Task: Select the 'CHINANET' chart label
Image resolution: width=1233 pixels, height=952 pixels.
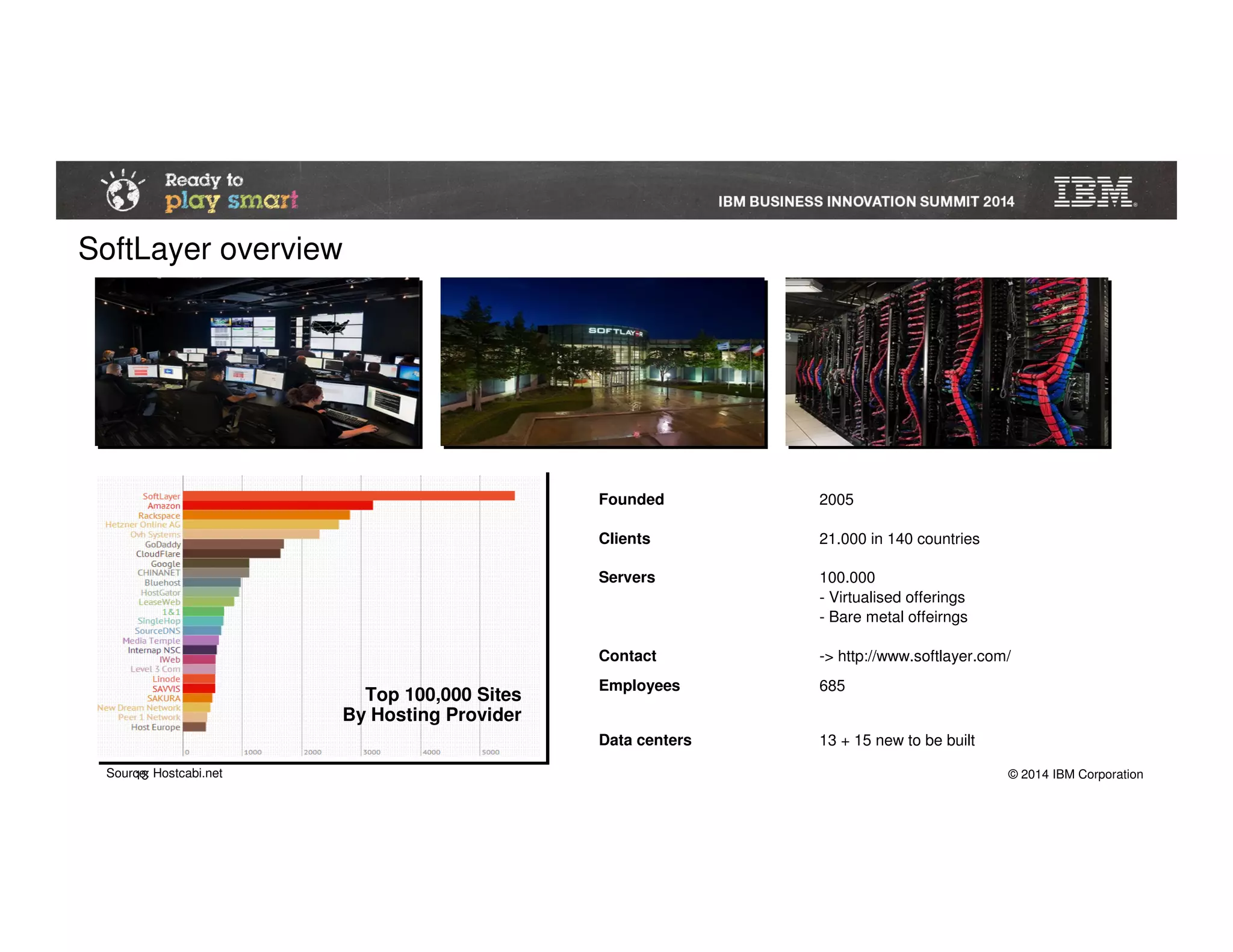Action: 159,573
